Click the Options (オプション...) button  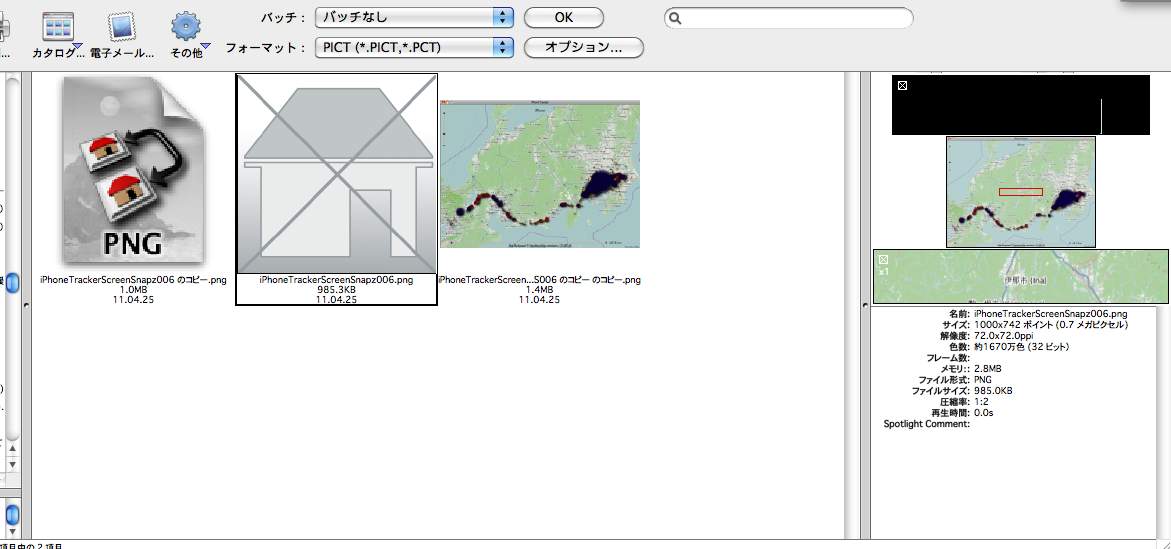point(583,47)
